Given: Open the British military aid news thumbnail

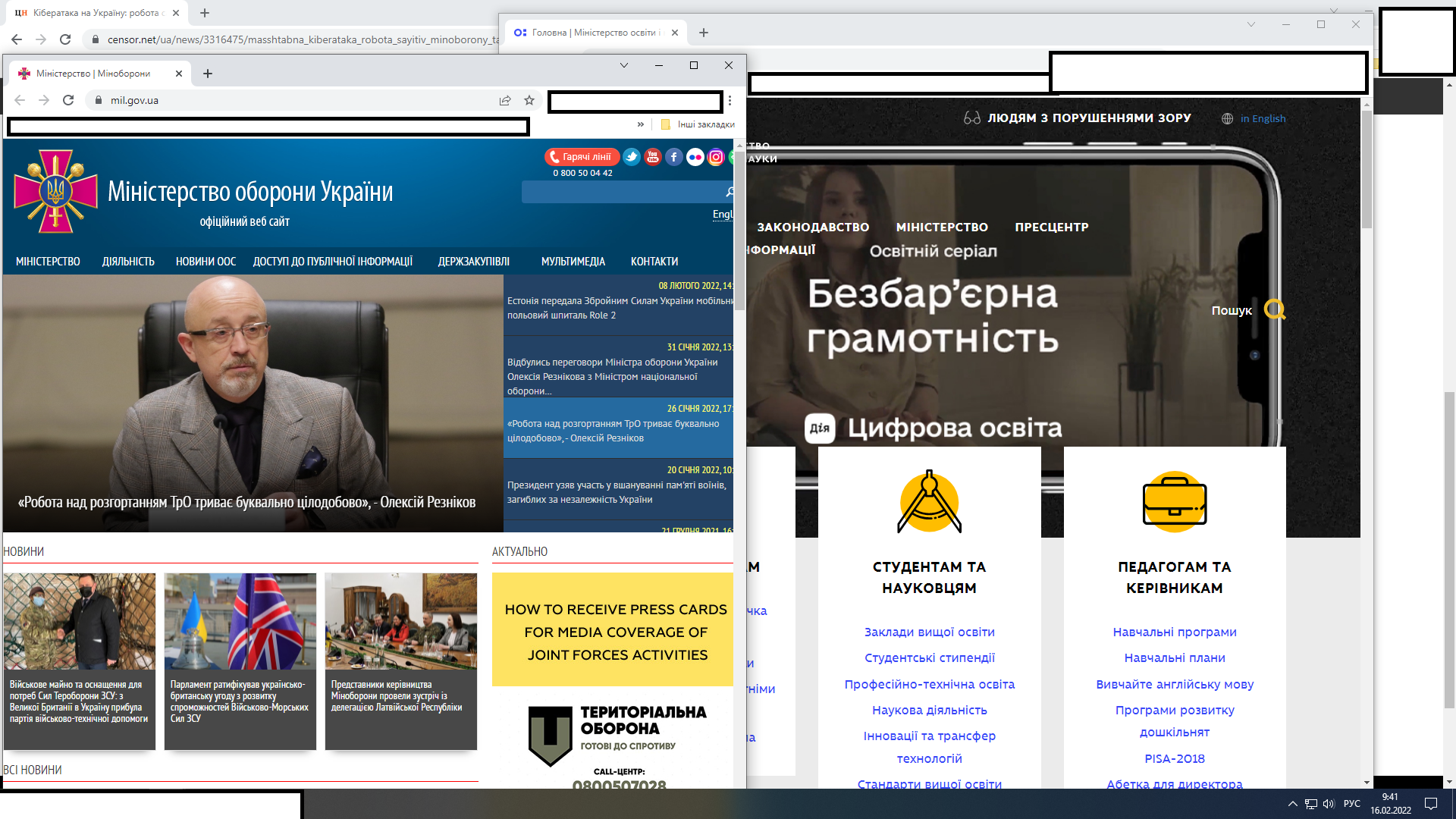Looking at the screenshot, I should (80, 621).
